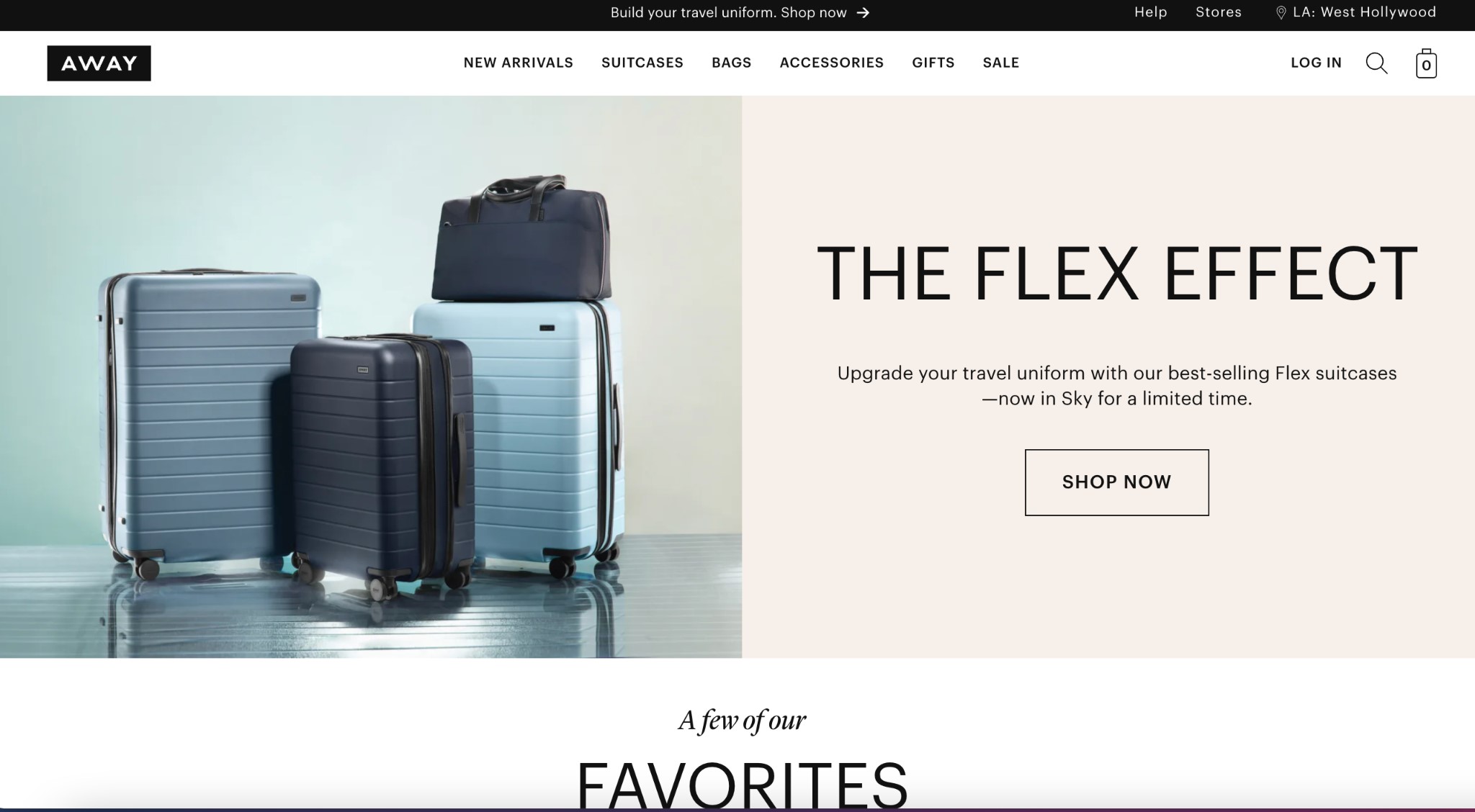This screenshot has width=1475, height=812.
Task: Select LA: West Hollywood store location
Action: (1364, 12)
